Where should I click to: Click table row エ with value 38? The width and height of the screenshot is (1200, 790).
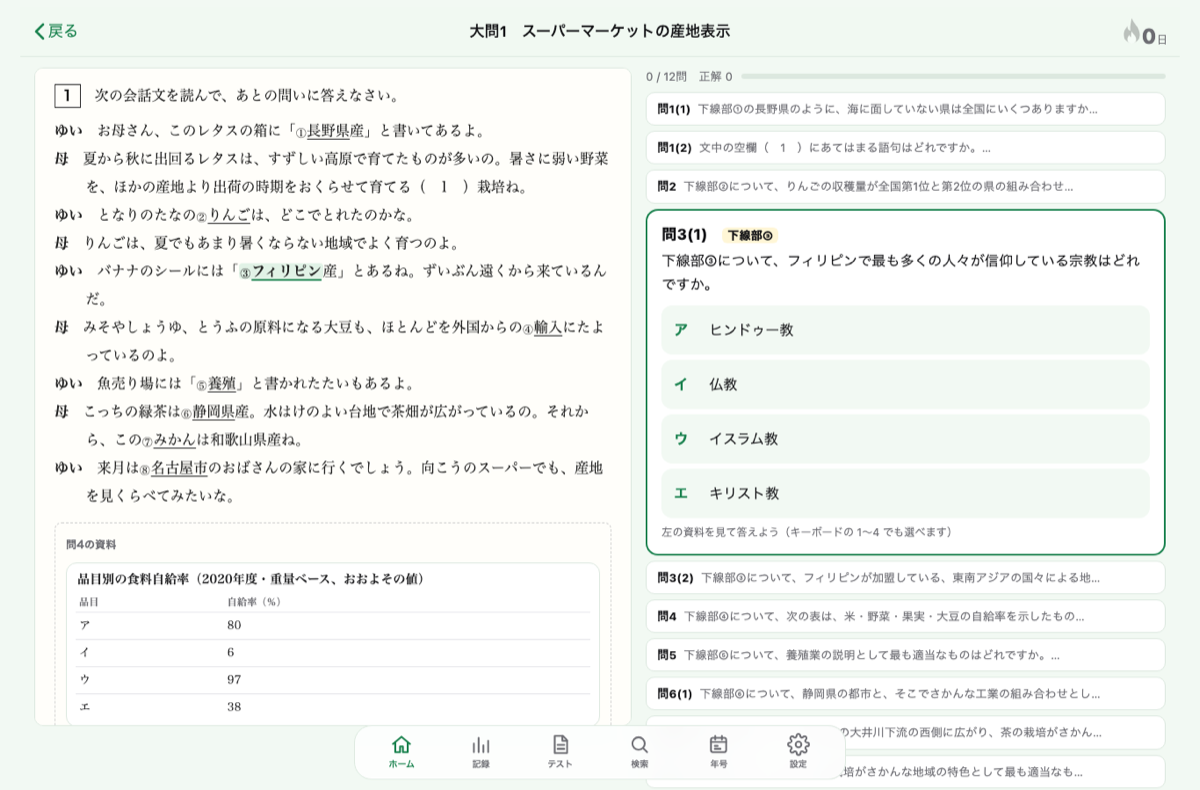[x=333, y=707]
